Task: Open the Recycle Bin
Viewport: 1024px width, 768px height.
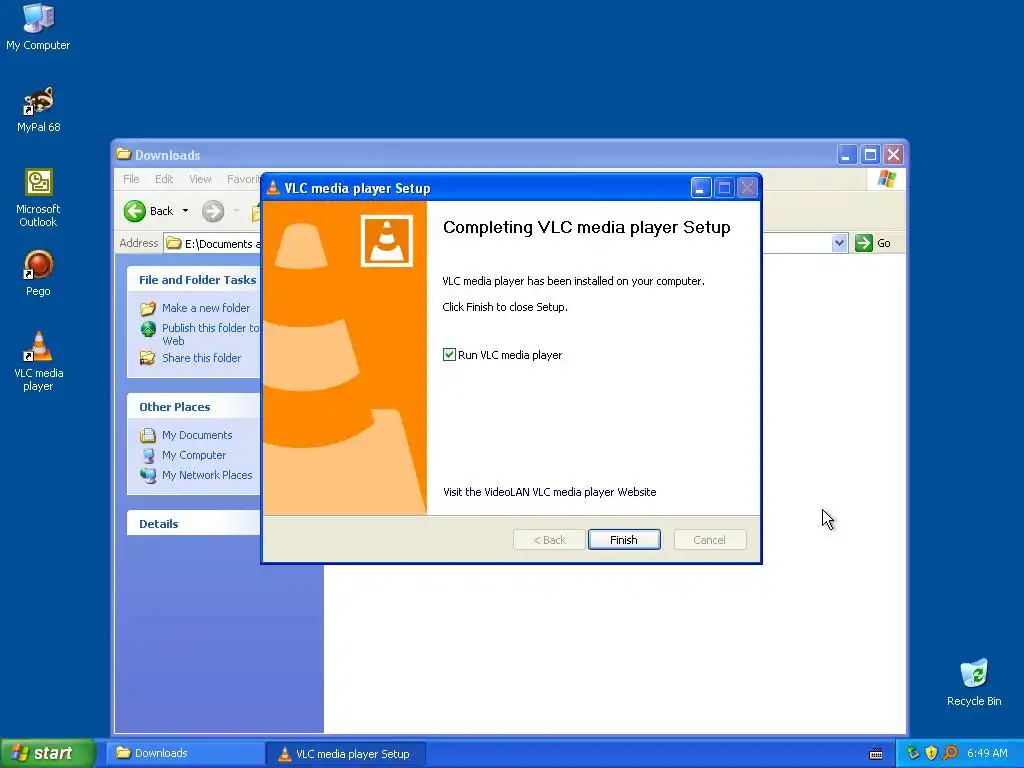Action: 973,682
